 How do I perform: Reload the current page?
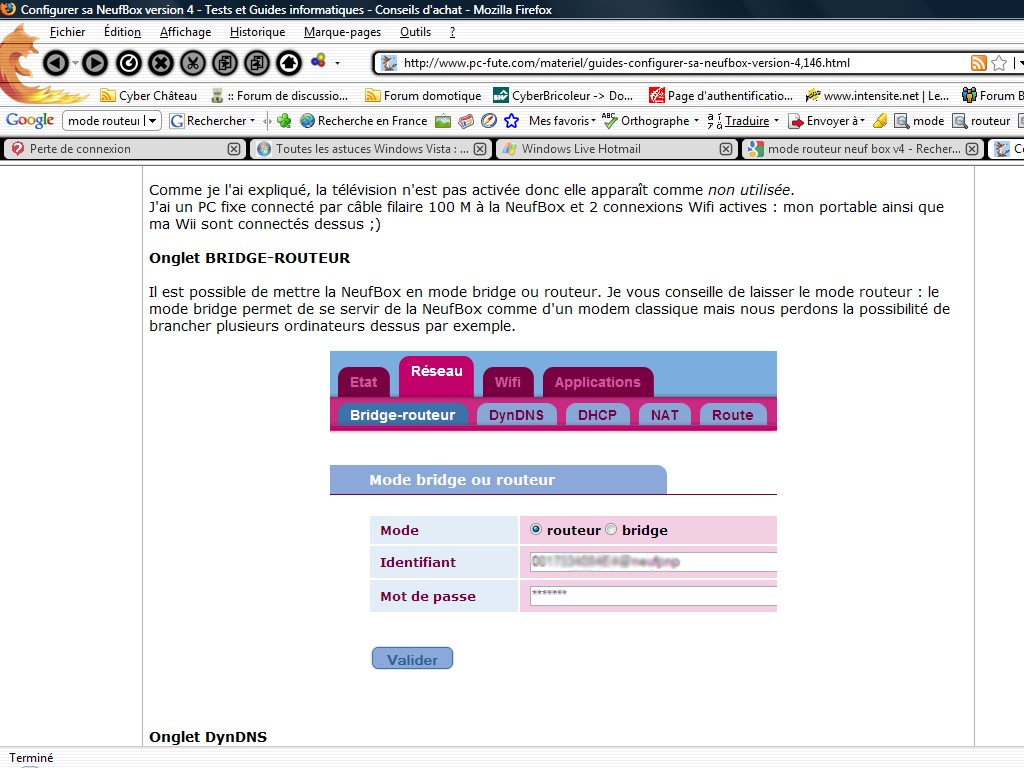coord(128,63)
